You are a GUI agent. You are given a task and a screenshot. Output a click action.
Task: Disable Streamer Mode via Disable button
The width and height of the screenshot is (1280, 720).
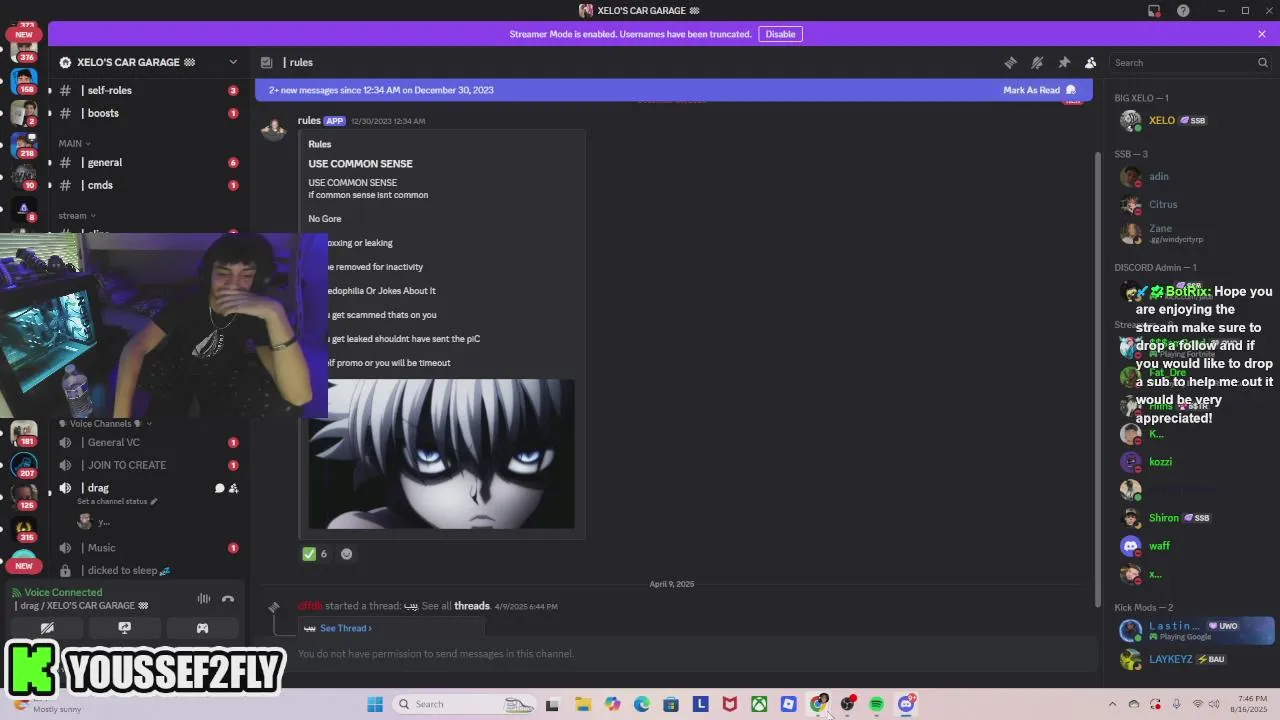click(780, 34)
